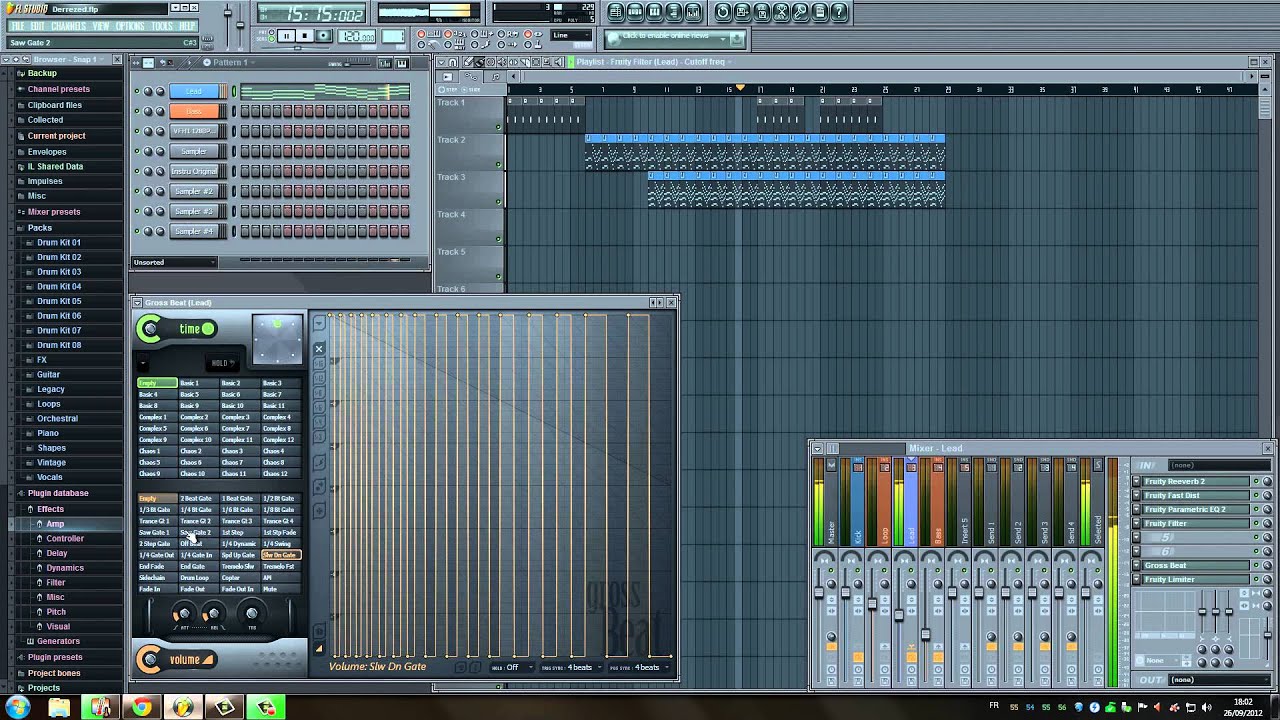Viewport: 1280px width, 720px height.
Task: Open the OPTIONS menu
Action: [x=130, y=26]
